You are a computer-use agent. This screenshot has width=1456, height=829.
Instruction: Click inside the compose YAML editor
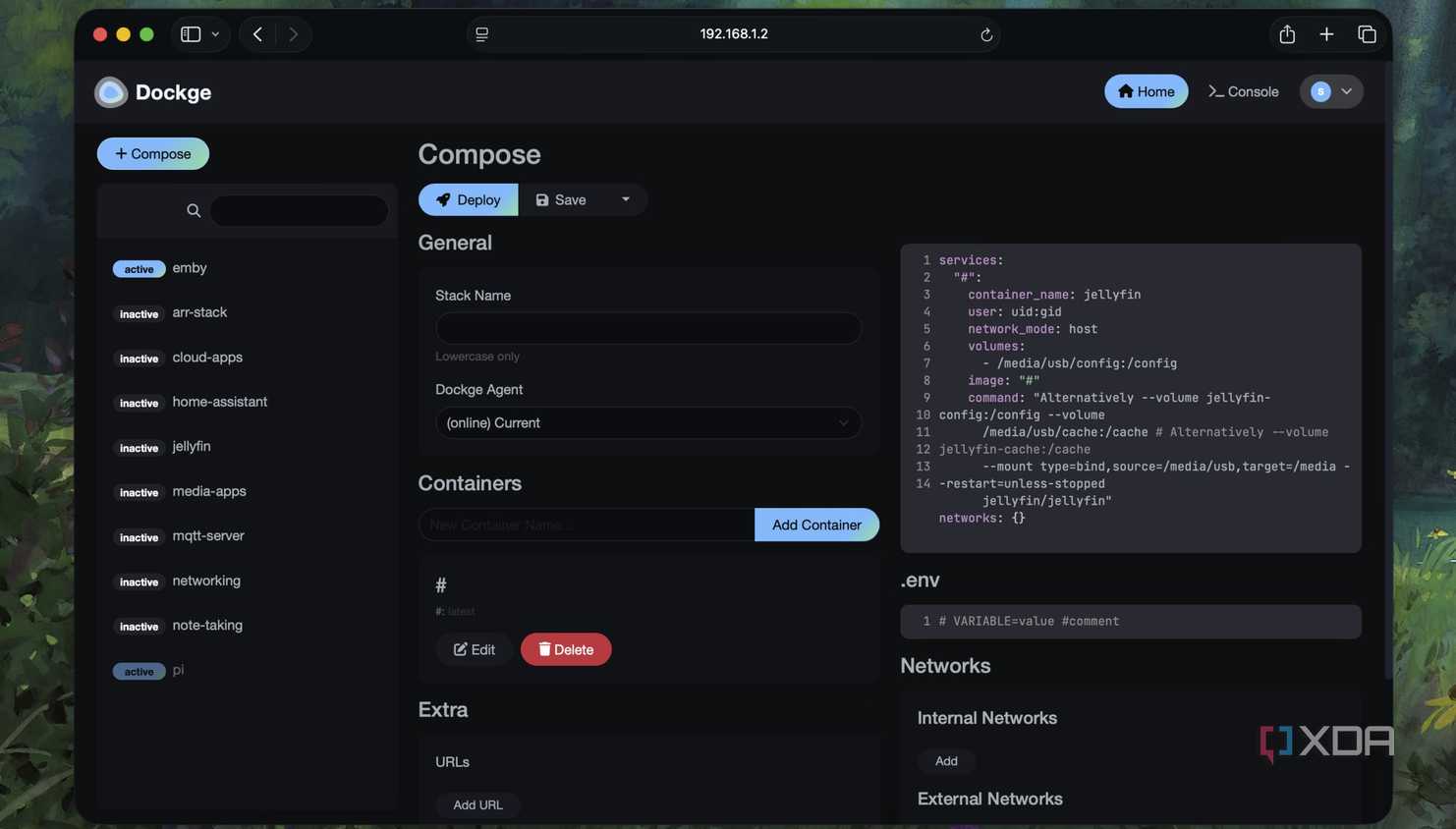click(1131, 398)
